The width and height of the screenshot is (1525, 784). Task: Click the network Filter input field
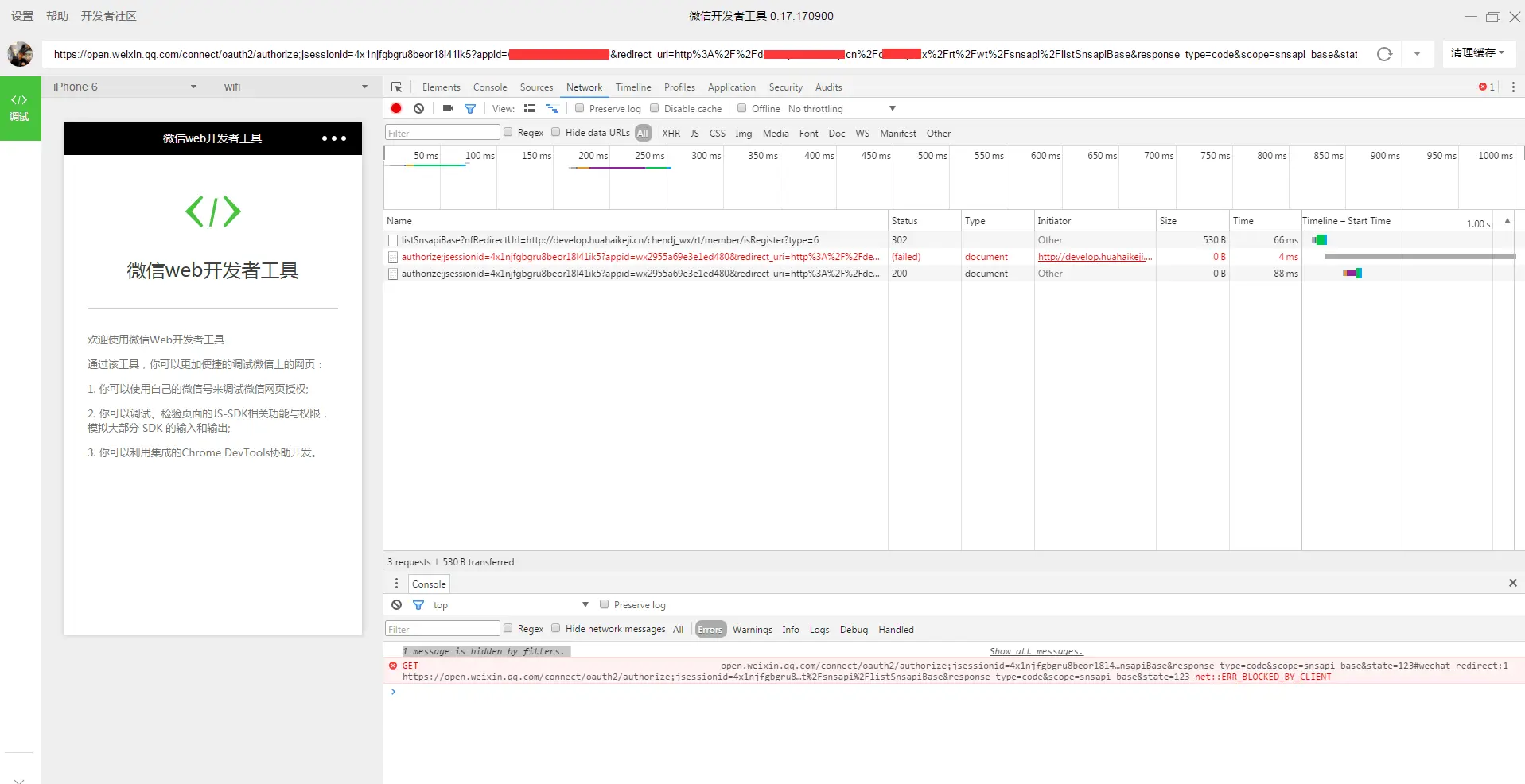[x=442, y=133]
